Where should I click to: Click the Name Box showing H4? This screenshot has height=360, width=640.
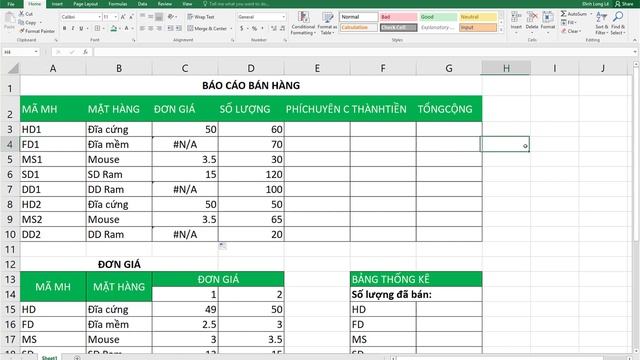[x=20, y=52]
